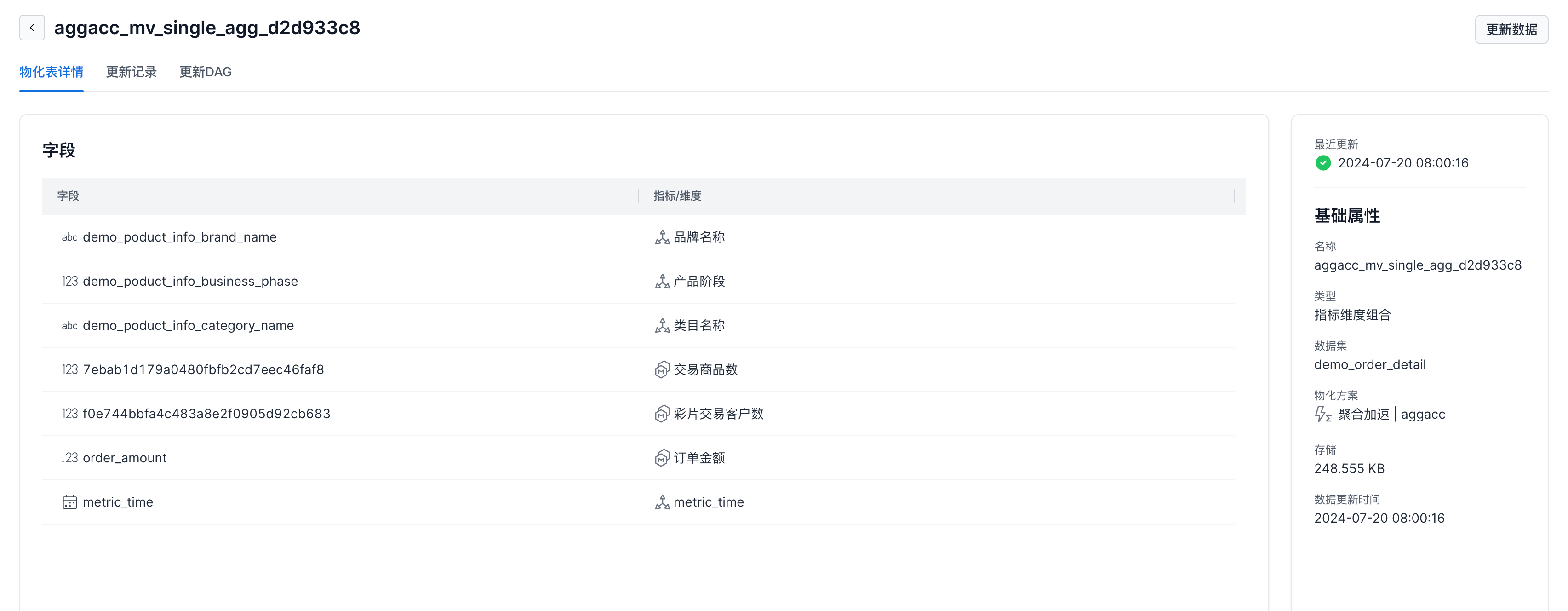Click the demo_order_detail dataset name

click(1369, 364)
